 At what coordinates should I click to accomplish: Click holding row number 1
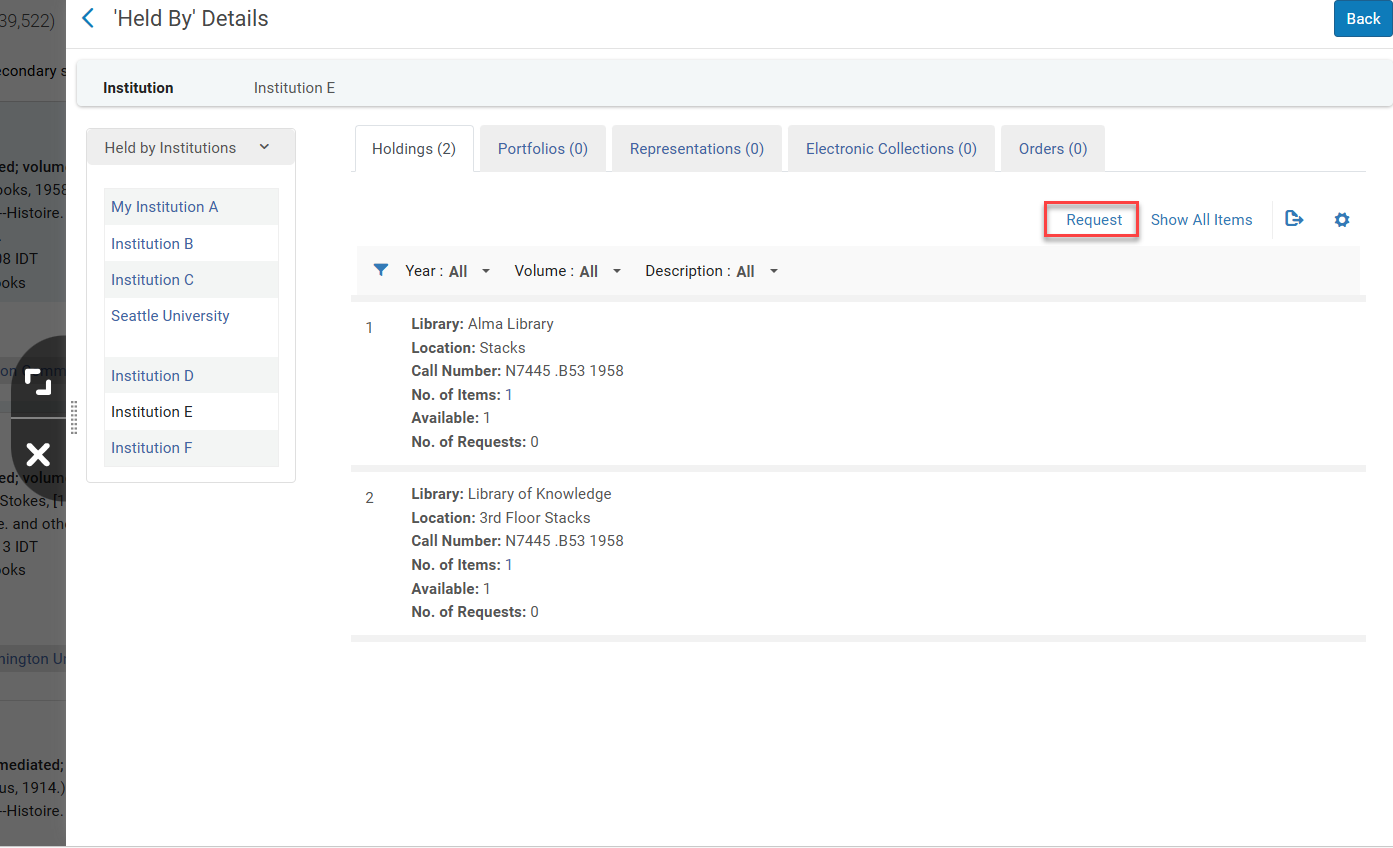[x=369, y=328]
